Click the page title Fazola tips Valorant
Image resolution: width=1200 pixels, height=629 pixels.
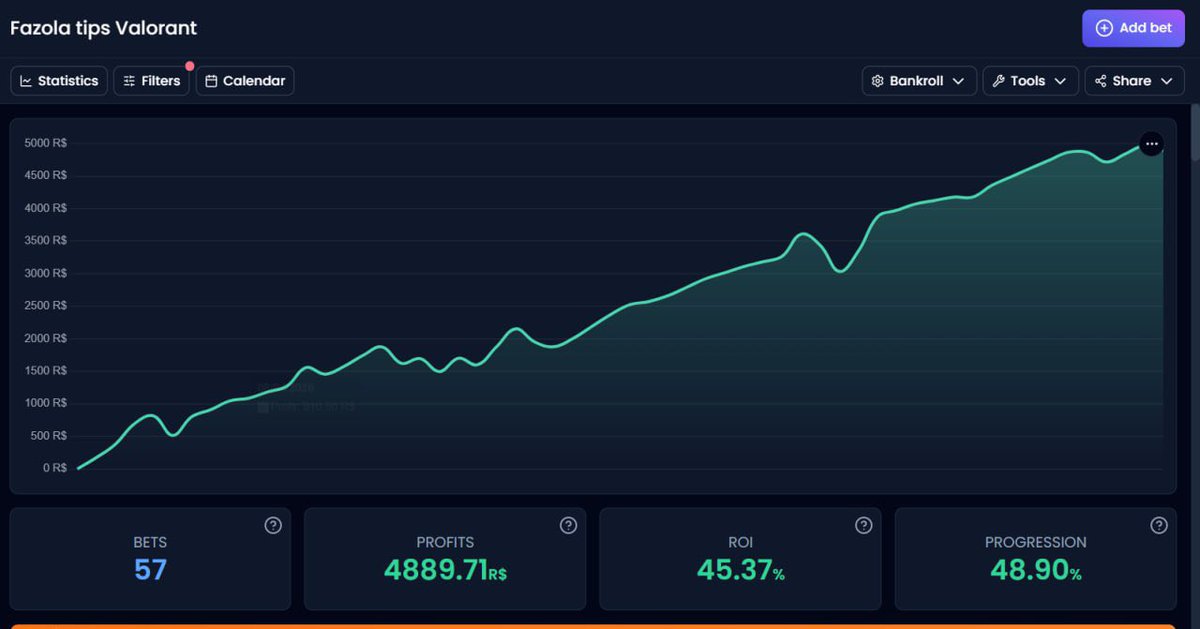pyautogui.click(x=104, y=28)
